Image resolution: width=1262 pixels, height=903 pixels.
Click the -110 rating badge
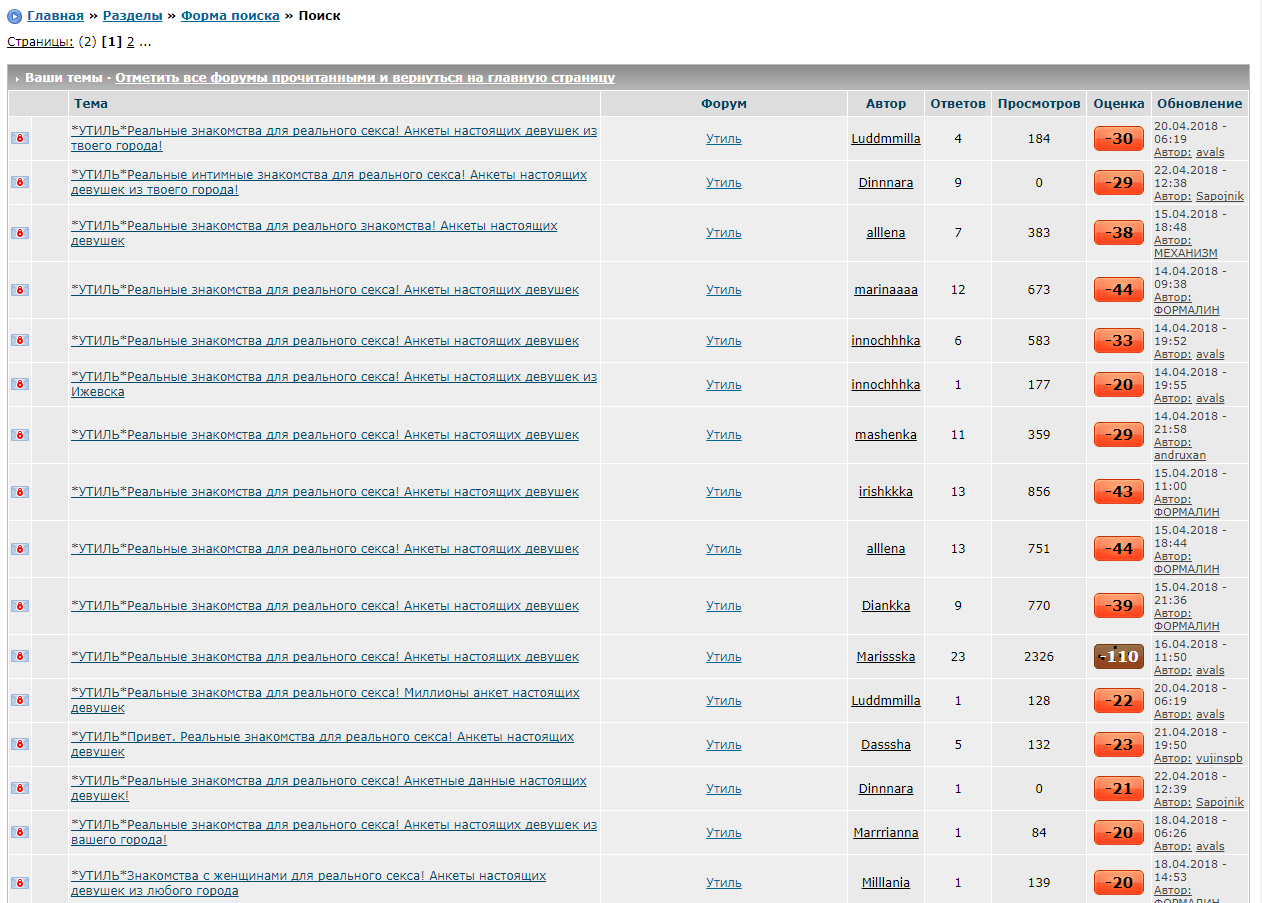(1119, 657)
